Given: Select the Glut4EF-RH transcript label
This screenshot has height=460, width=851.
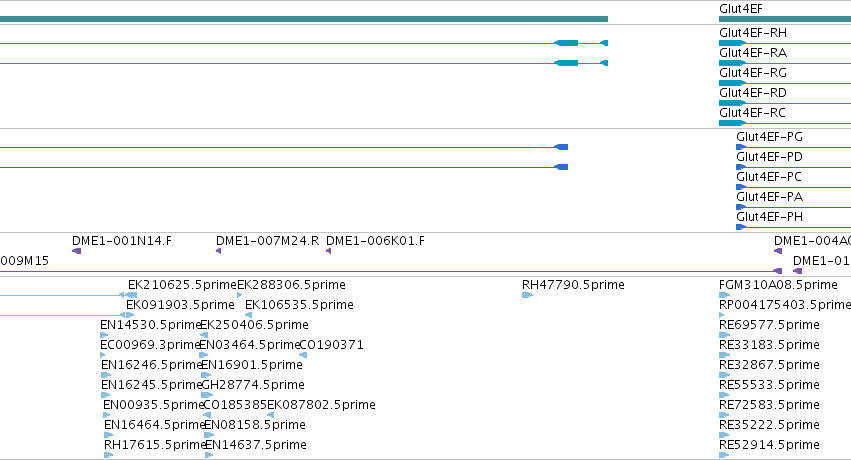Looking at the screenshot, I should [x=753, y=33].
